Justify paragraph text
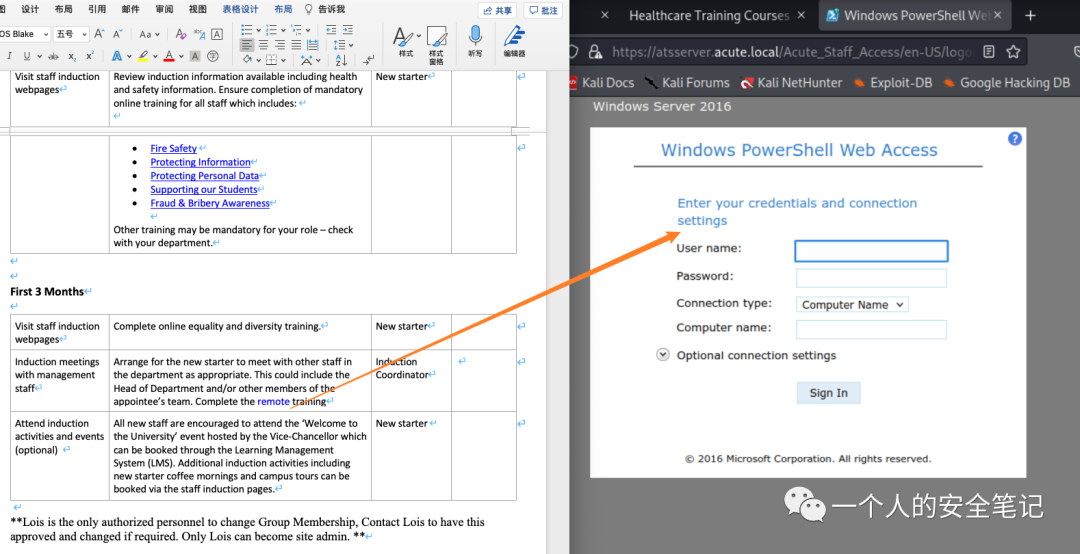1080x554 pixels. (x=296, y=45)
